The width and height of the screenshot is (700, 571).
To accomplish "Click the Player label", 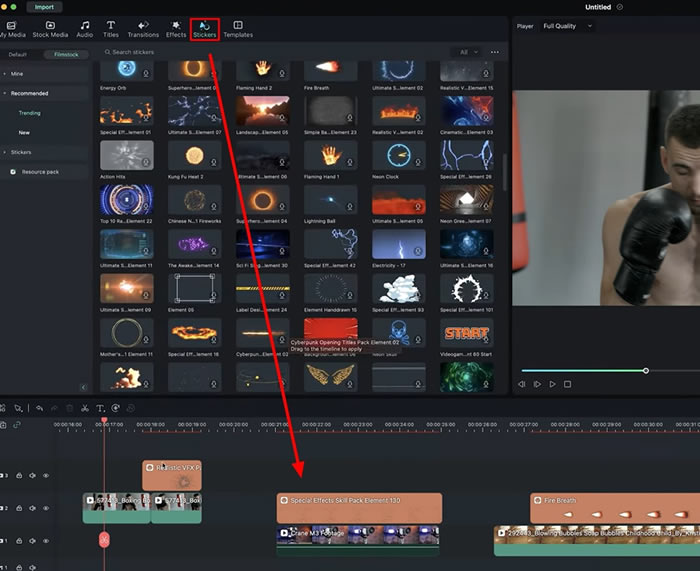I will click(x=525, y=26).
